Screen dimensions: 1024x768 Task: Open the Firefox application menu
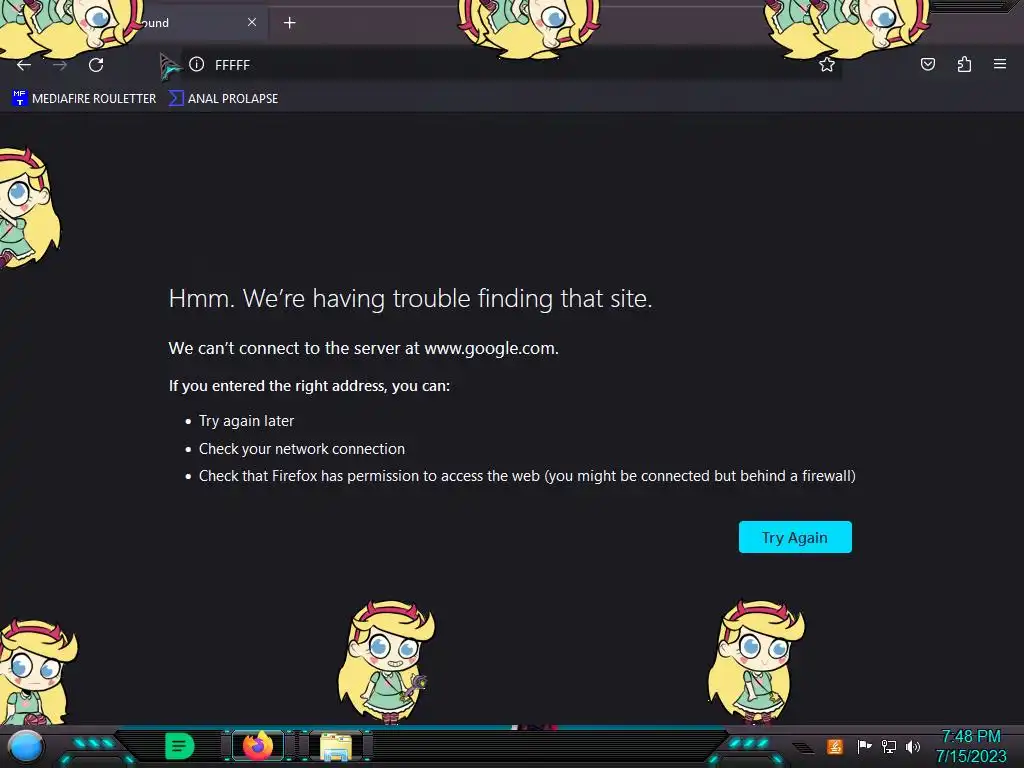pyautogui.click(x=1000, y=64)
